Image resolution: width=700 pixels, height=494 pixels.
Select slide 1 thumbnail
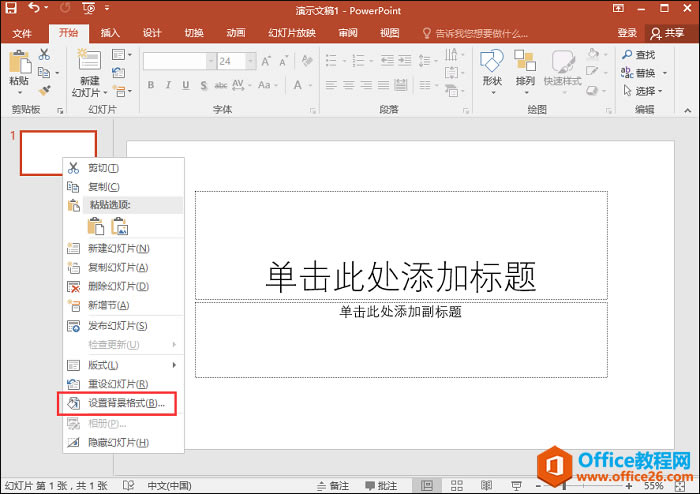pyautogui.click(x=58, y=153)
